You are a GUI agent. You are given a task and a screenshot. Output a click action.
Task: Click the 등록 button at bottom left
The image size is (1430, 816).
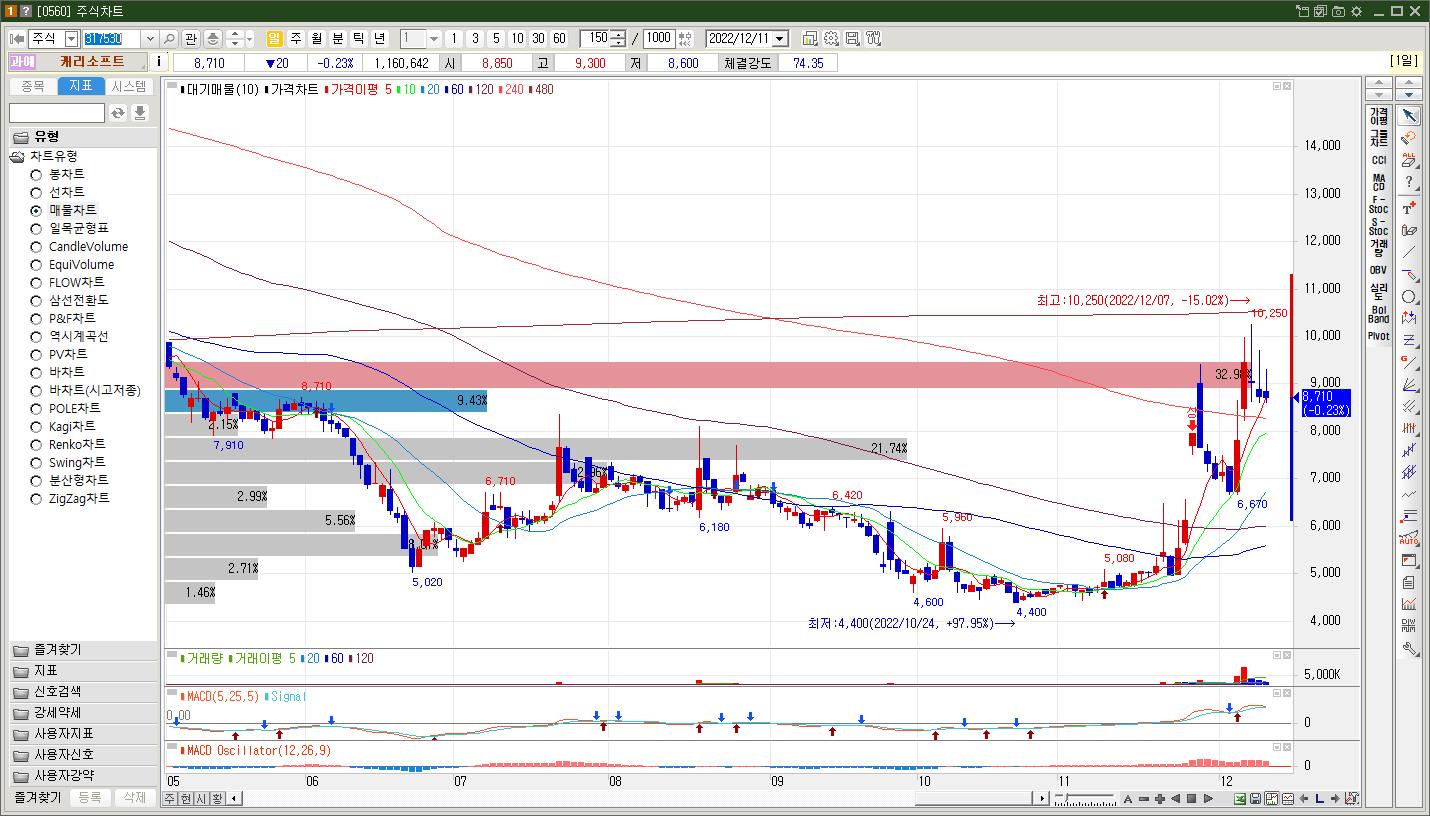pyautogui.click(x=90, y=798)
